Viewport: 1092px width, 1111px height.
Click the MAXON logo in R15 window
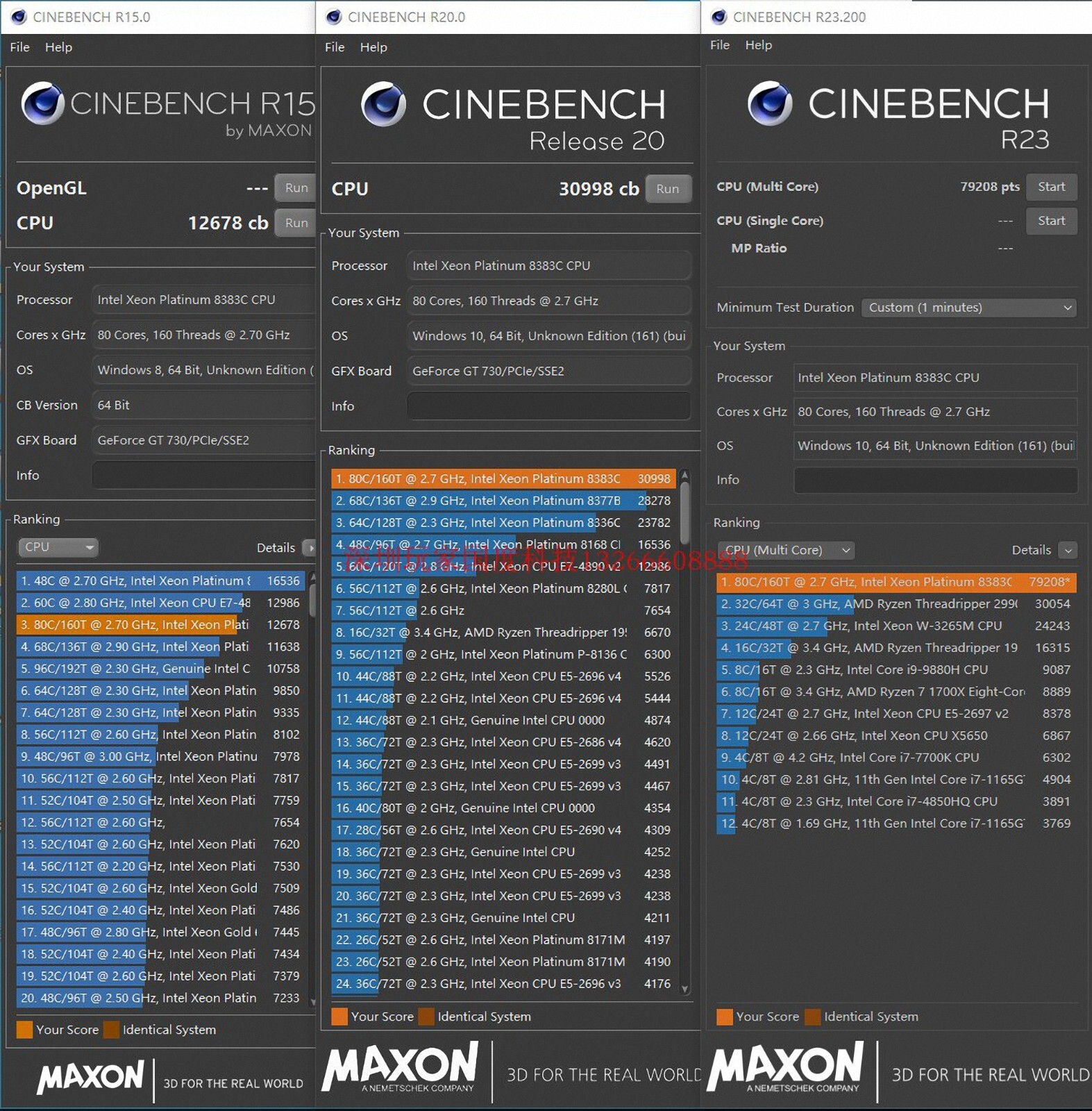pos(91,1077)
